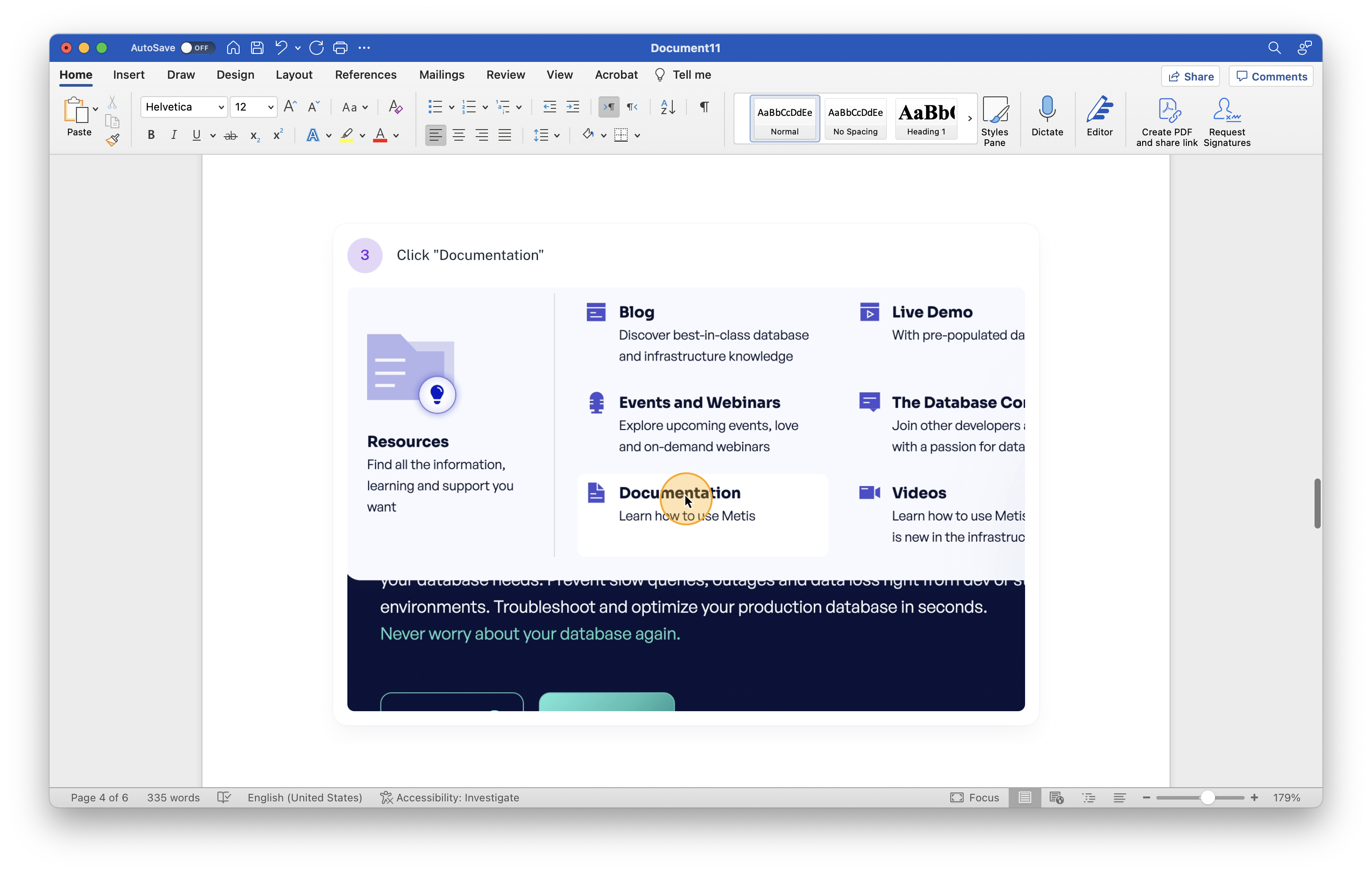This screenshot has height=873, width=1372.
Task: Click Center alignment icon
Action: (459, 135)
